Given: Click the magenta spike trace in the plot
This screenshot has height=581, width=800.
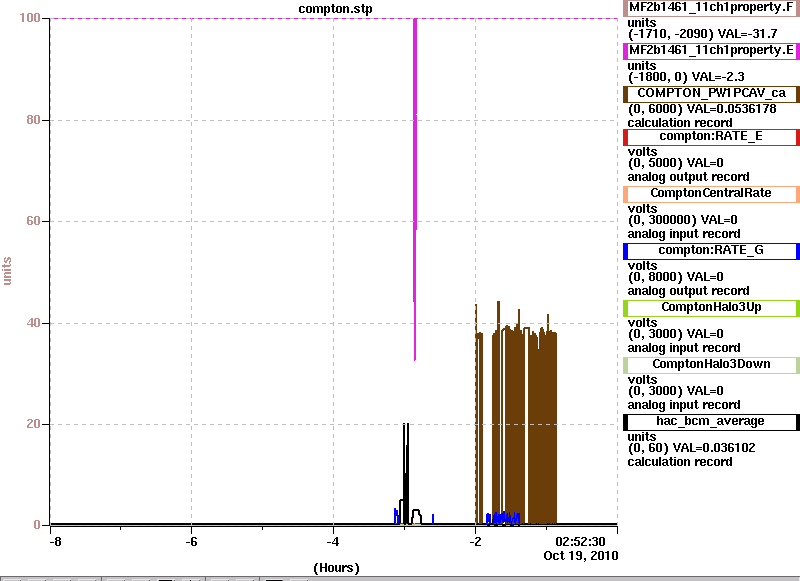Looking at the screenshot, I should coord(415,153).
